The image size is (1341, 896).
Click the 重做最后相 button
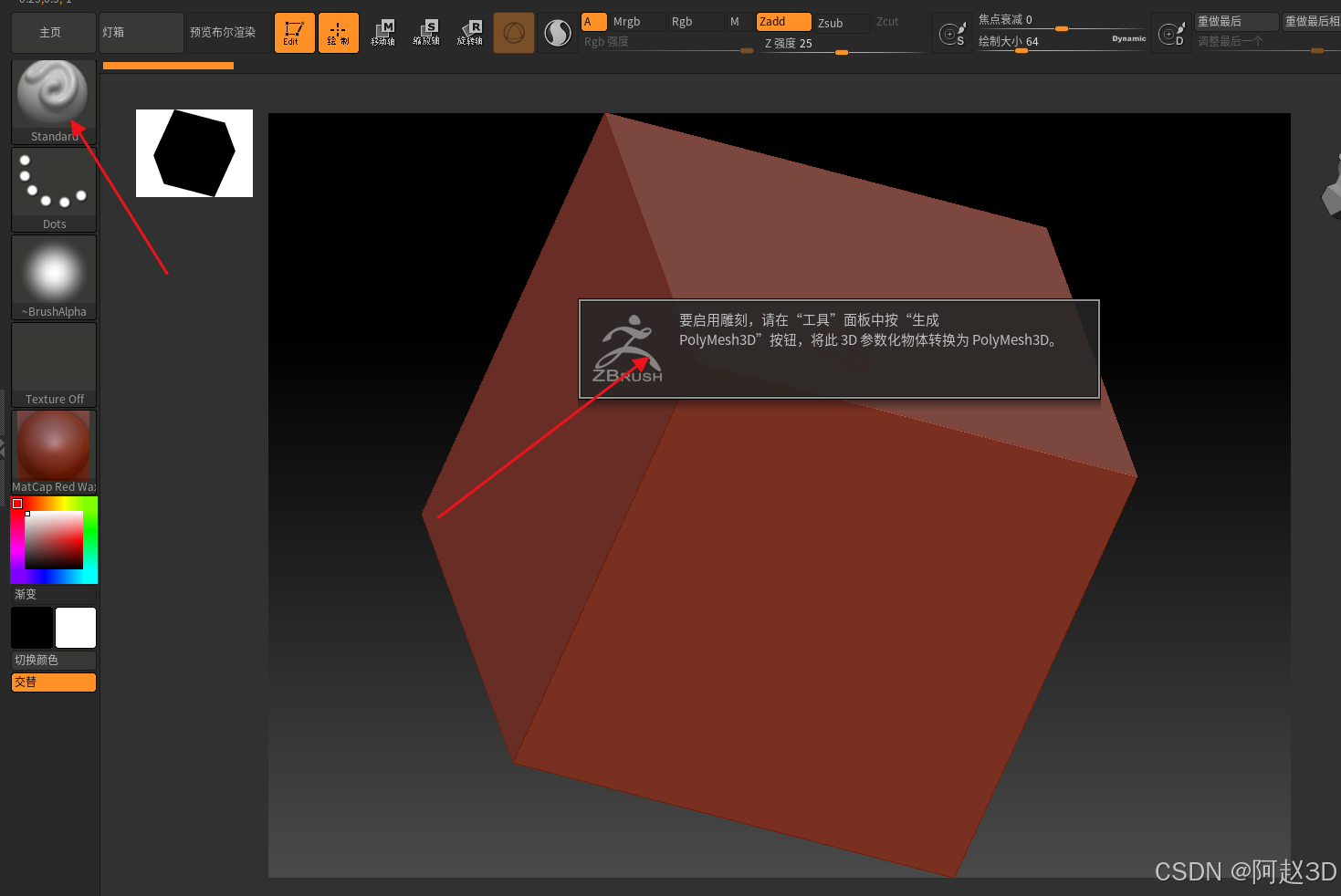click(x=1312, y=22)
